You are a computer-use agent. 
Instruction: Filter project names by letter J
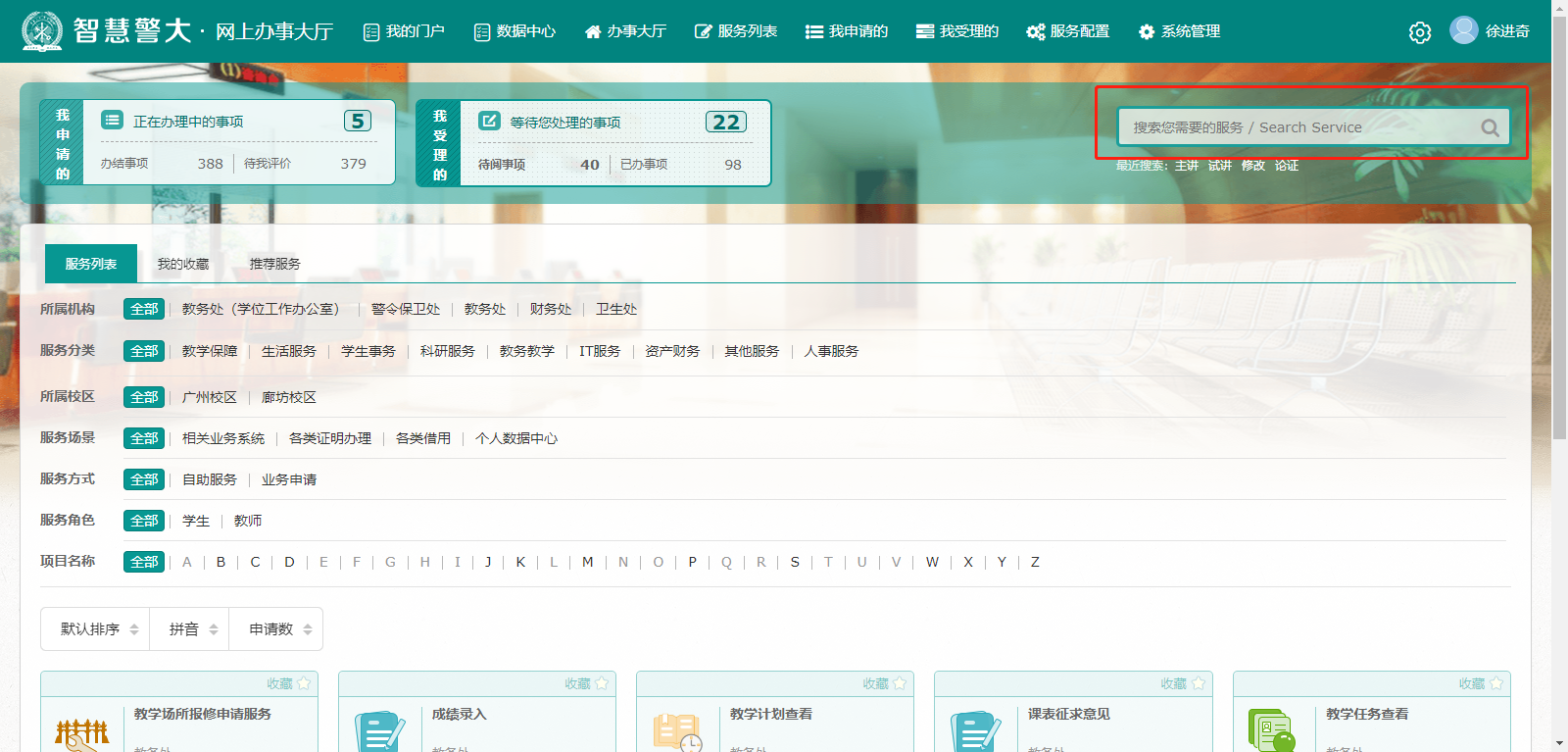(488, 562)
